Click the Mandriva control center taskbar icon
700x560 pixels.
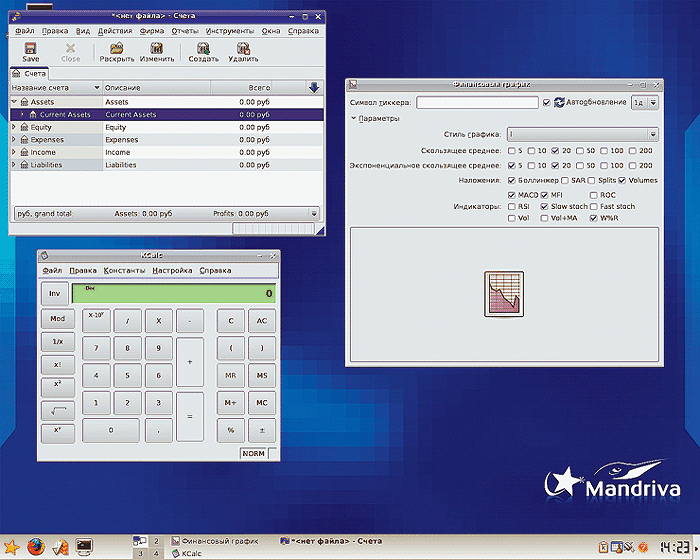[60, 547]
